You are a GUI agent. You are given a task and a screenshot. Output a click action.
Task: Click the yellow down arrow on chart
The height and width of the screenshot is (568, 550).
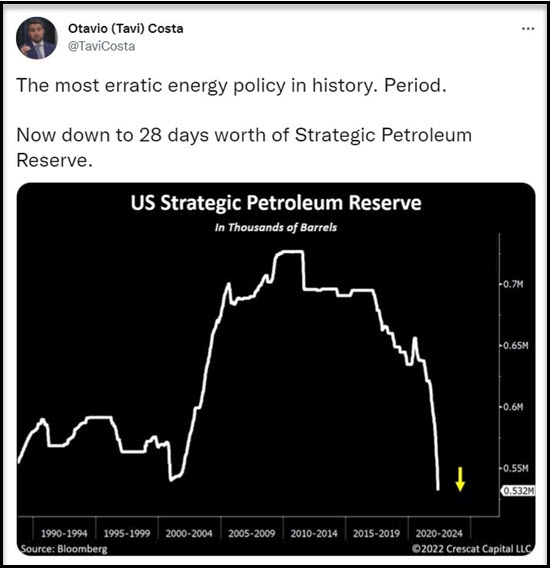(460, 479)
